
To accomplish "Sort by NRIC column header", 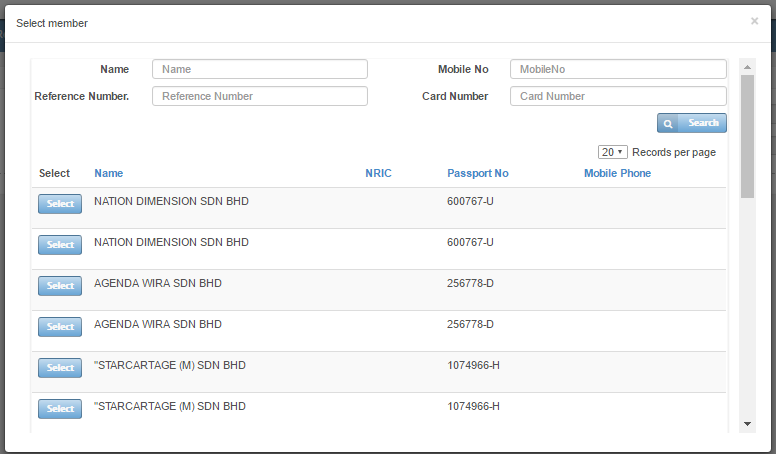I will [x=378, y=173].
